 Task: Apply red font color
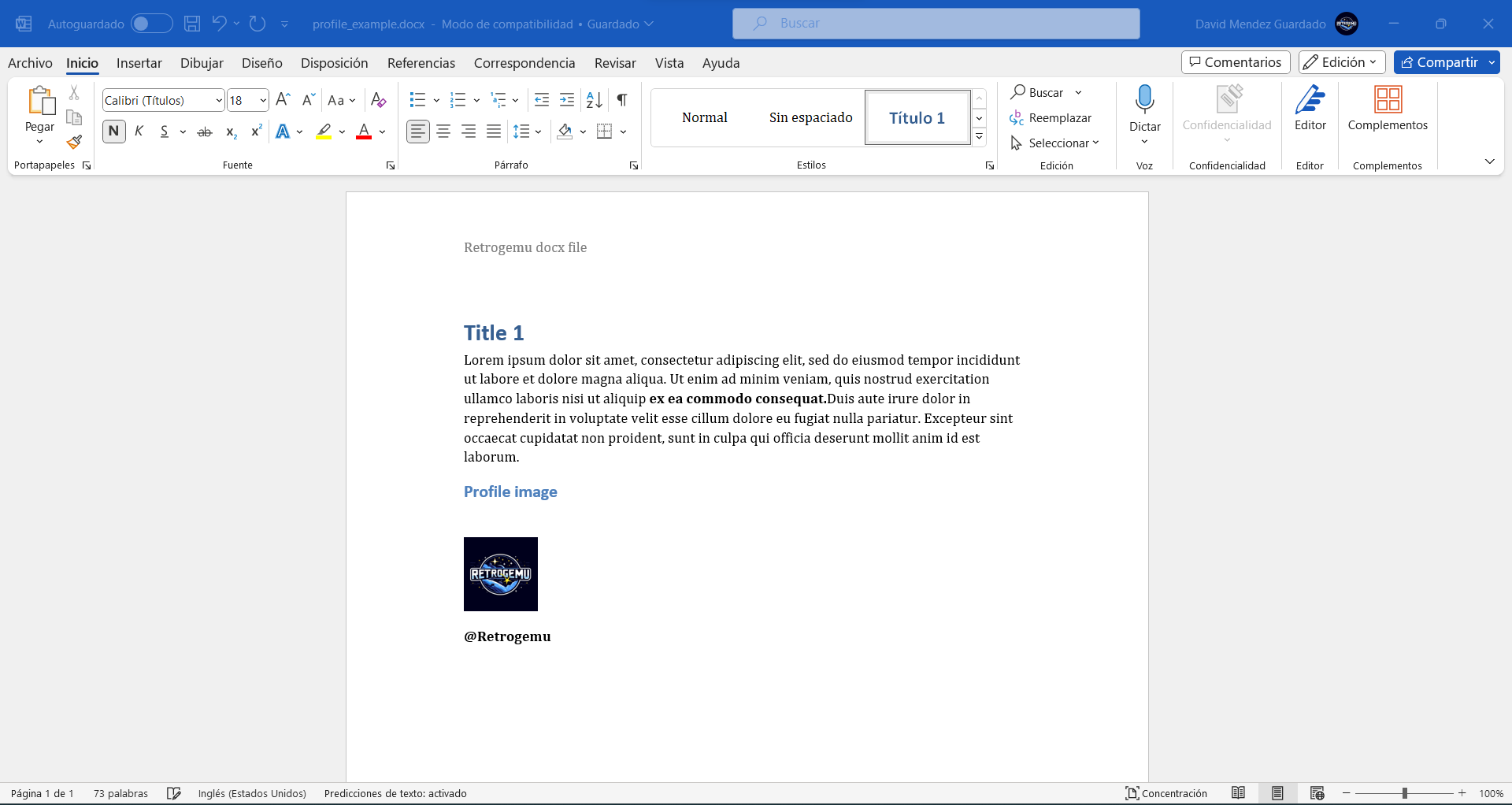pyautogui.click(x=364, y=132)
